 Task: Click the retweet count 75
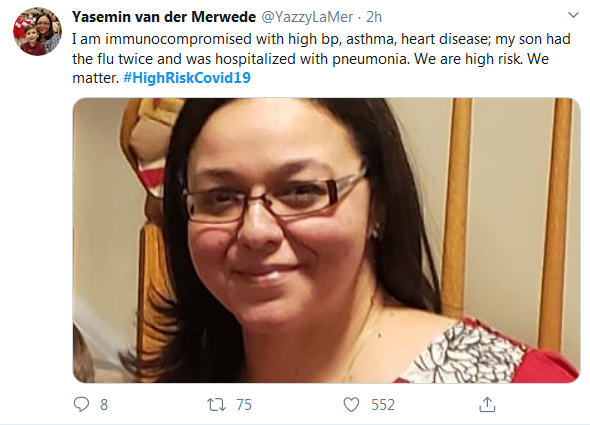(x=244, y=405)
